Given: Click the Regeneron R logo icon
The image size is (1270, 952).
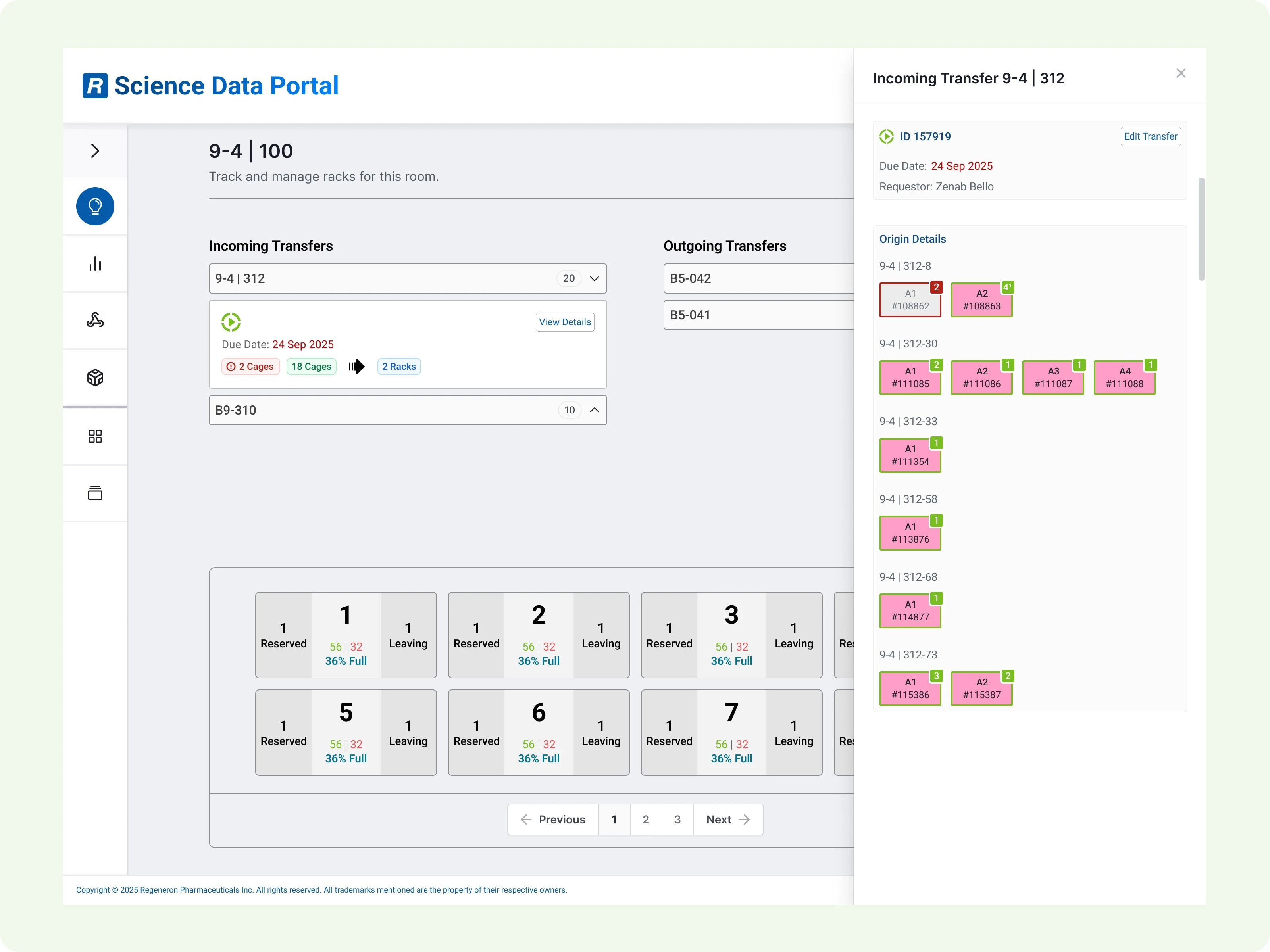Looking at the screenshot, I should click(95, 86).
